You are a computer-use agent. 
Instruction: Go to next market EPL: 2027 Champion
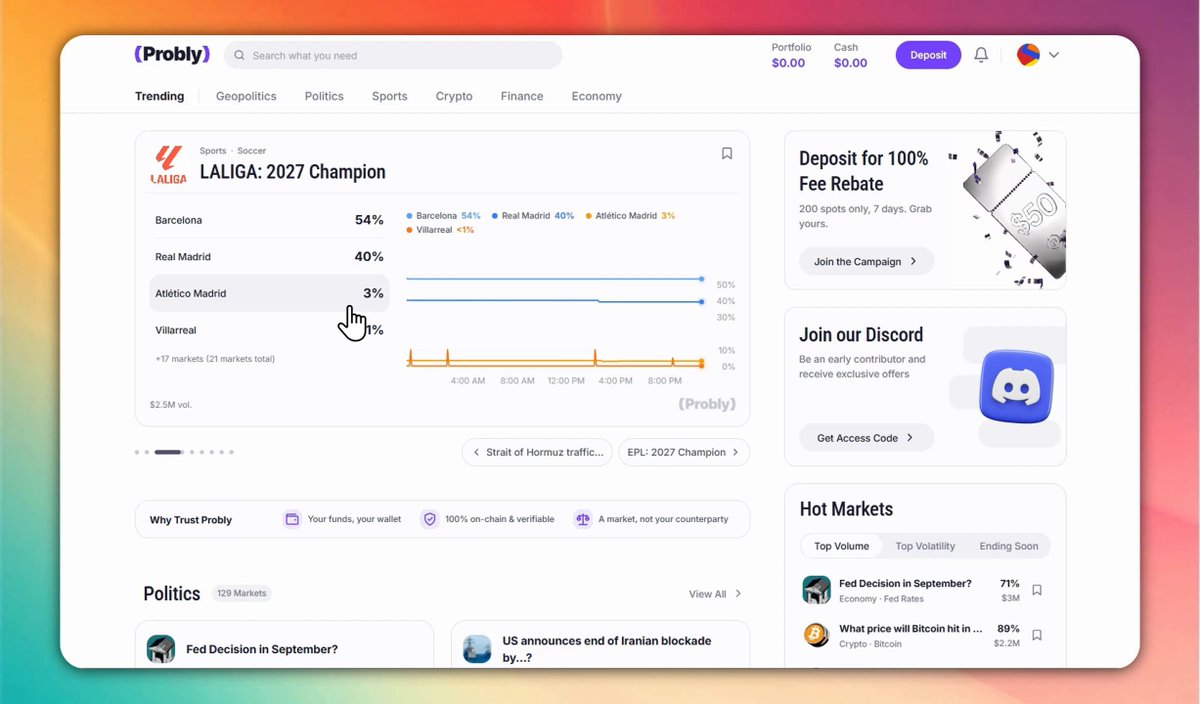coord(684,452)
